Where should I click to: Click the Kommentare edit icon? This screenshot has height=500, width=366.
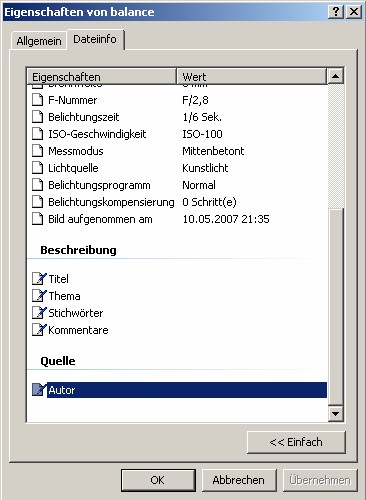(39, 330)
